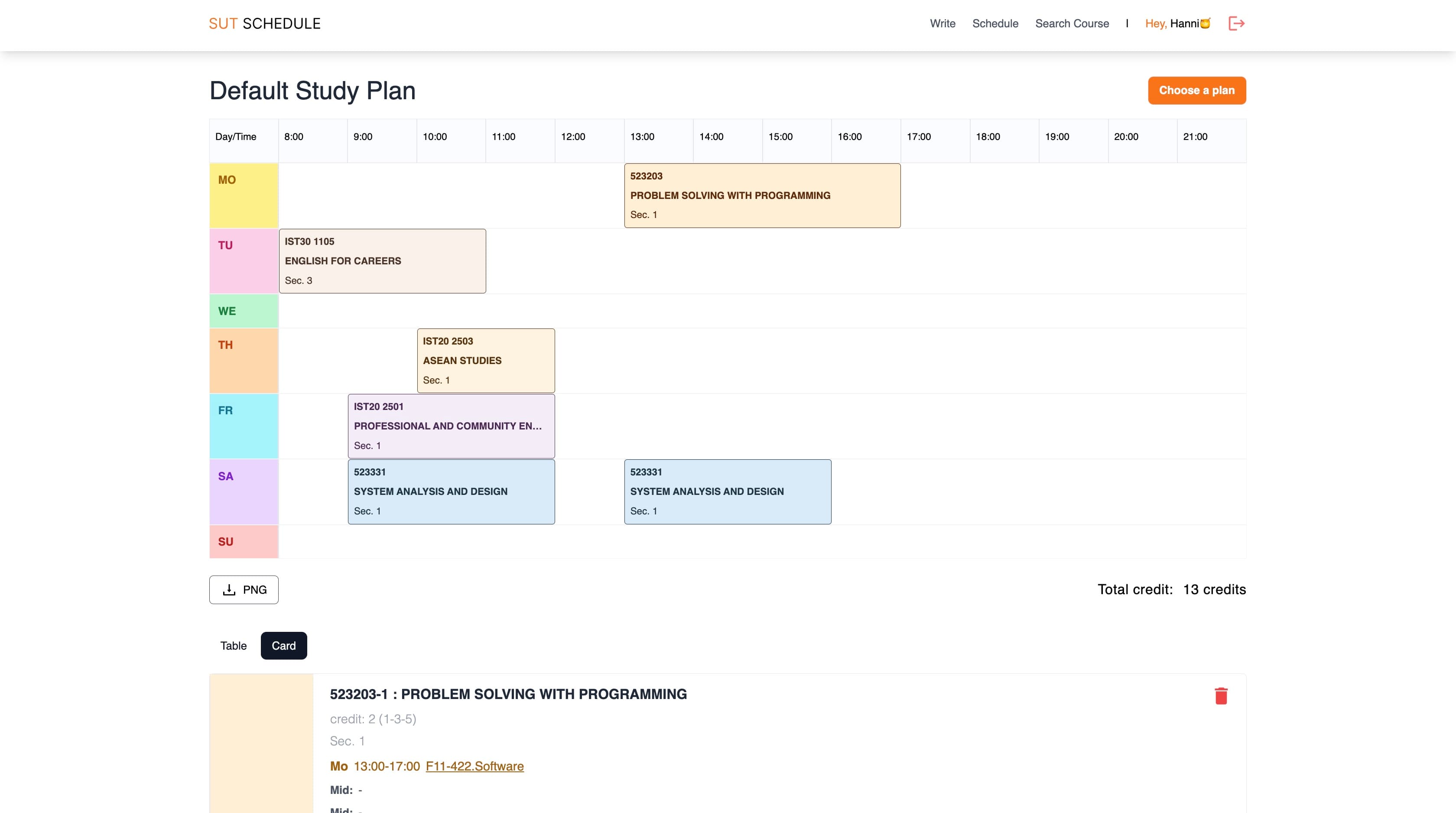1456x813 pixels.
Task: Click the Hey, Hanni profile text
Action: [1171, 23]
